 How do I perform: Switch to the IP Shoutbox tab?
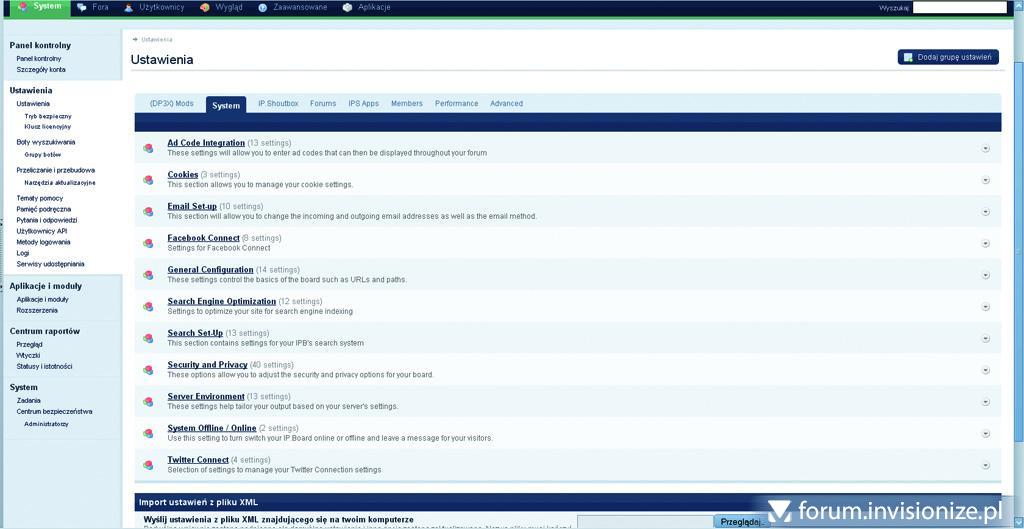[x=278, y=104]
